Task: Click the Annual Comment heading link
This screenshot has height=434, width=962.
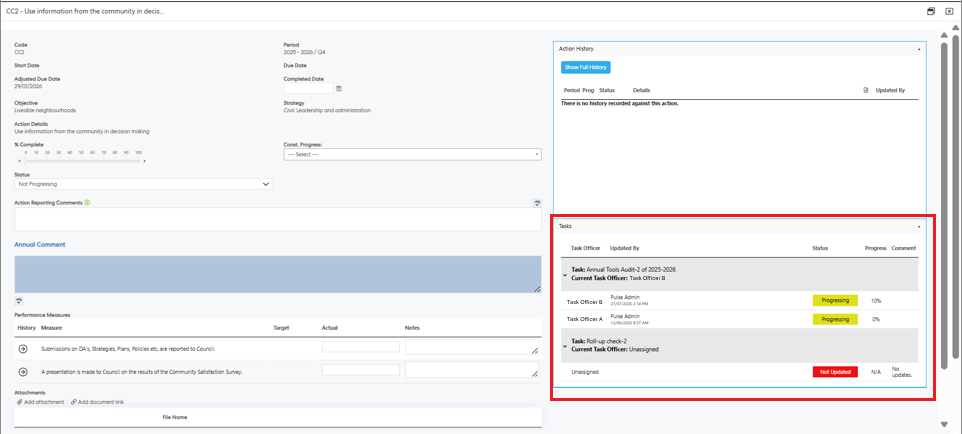Action: point(40,244)
